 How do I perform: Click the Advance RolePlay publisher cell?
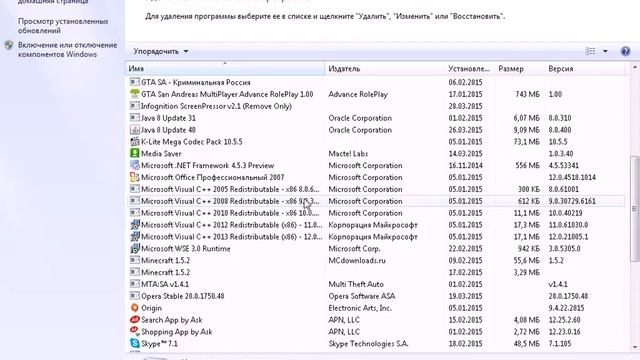point(358,94)
